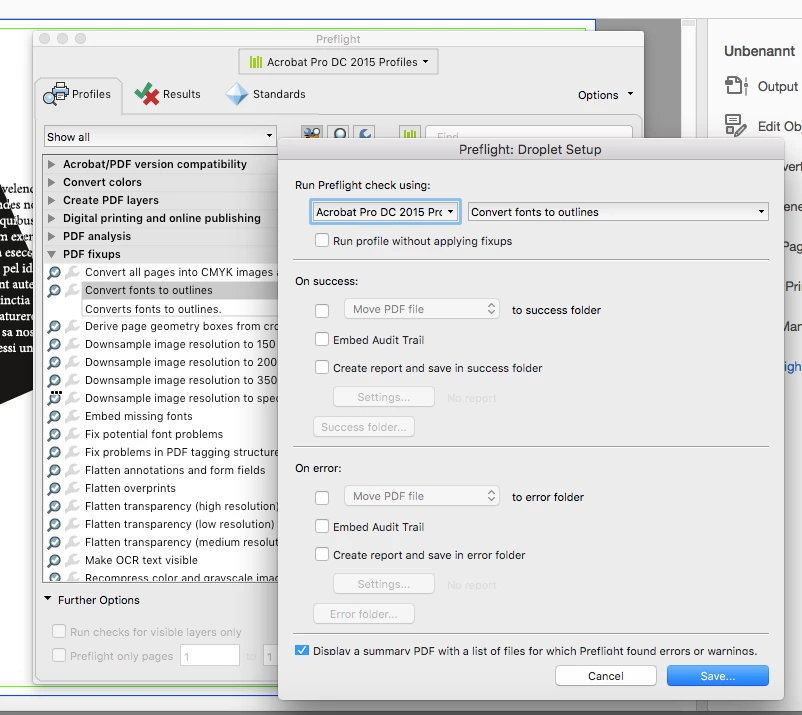Select Embed missing fonts in the list
Screen dimensions: 802x715
pyautogui.click(x=139, y=416)
